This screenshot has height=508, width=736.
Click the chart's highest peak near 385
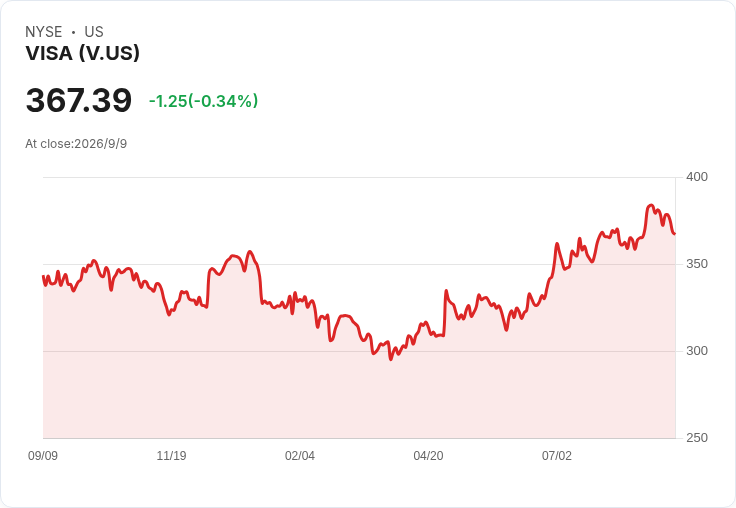coord(651,205)
